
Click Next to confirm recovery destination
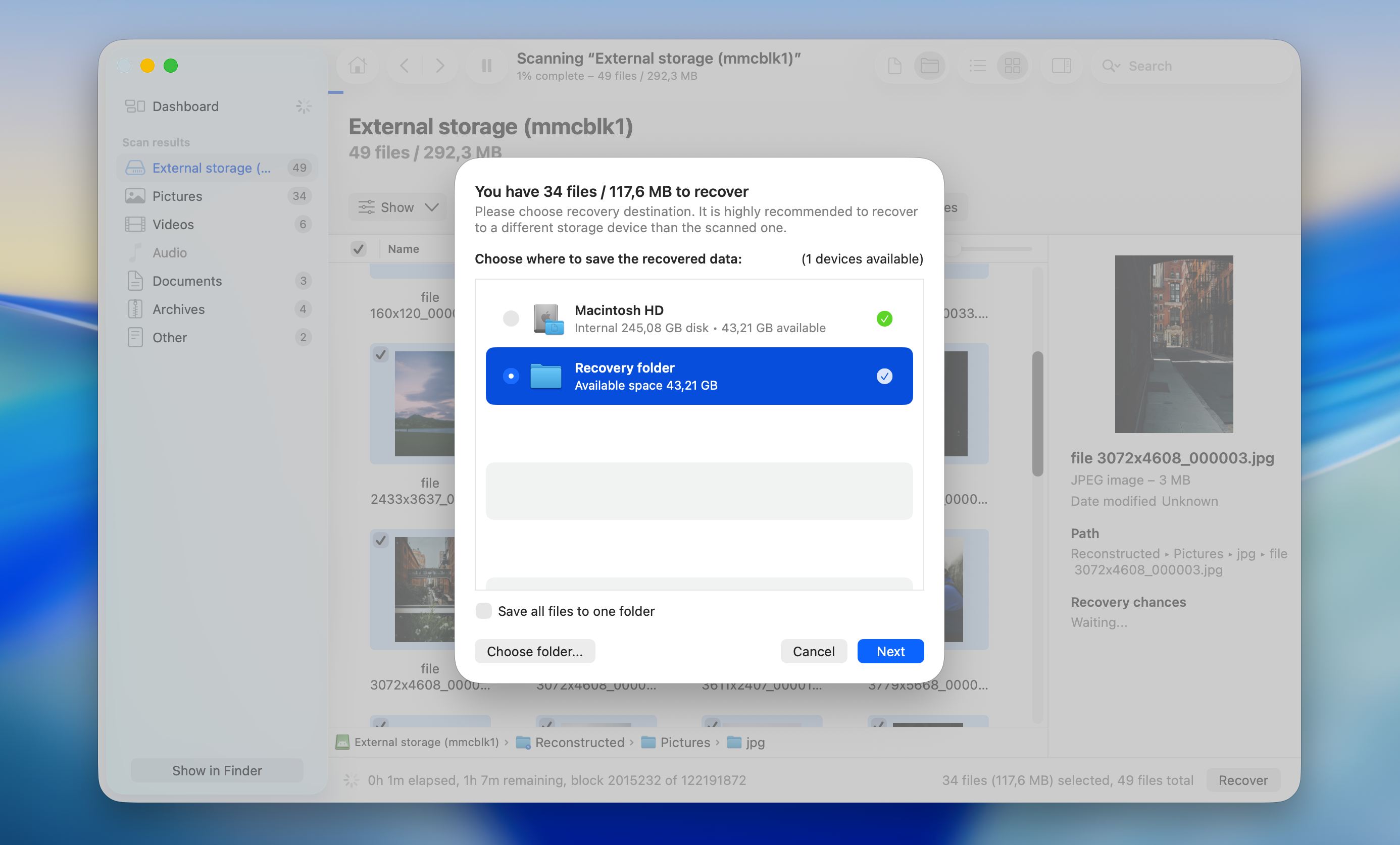(890, 651)
